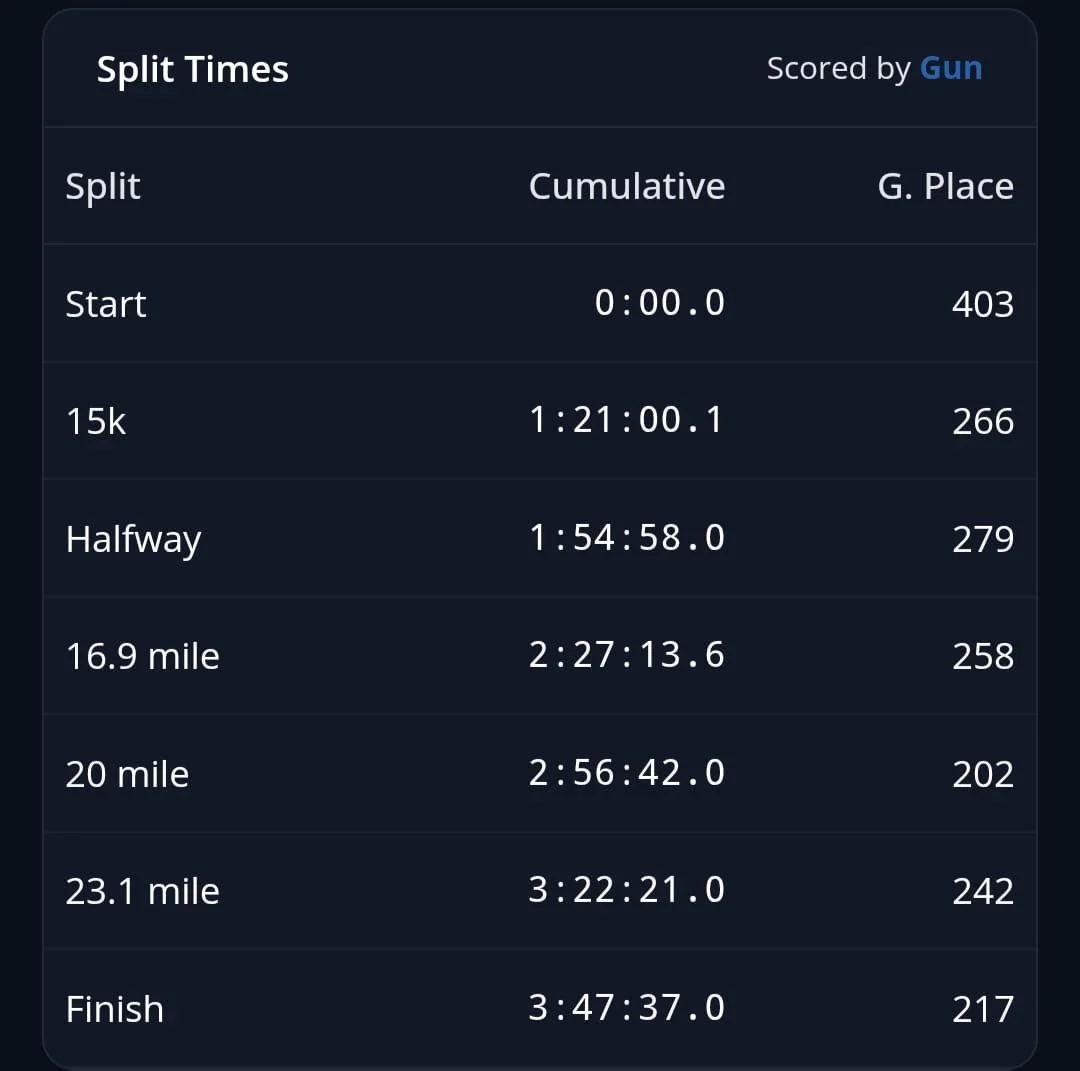Click the 3:47:37.0 finish time
Image resolution: width=1080 pixels, height=1071 pixels.
click(627, 1007)
